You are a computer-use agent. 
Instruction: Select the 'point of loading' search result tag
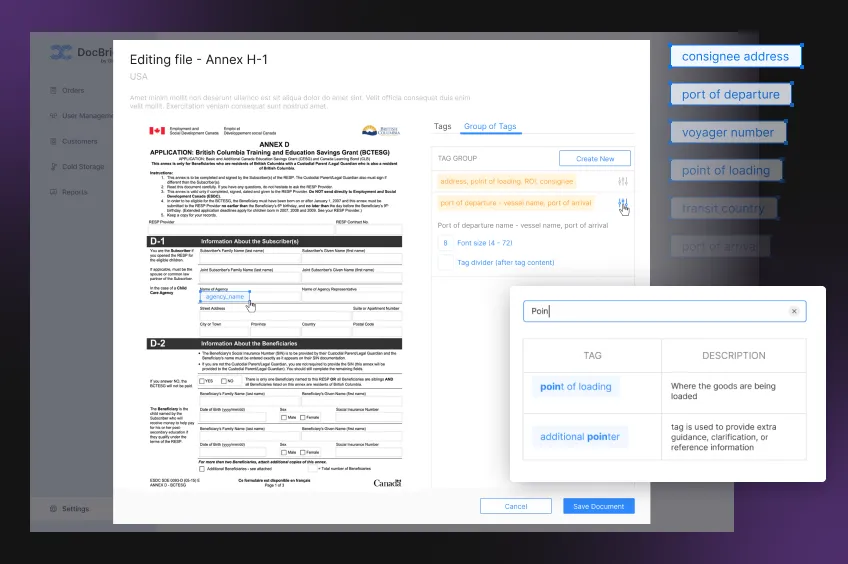click(x=576, y=387)
